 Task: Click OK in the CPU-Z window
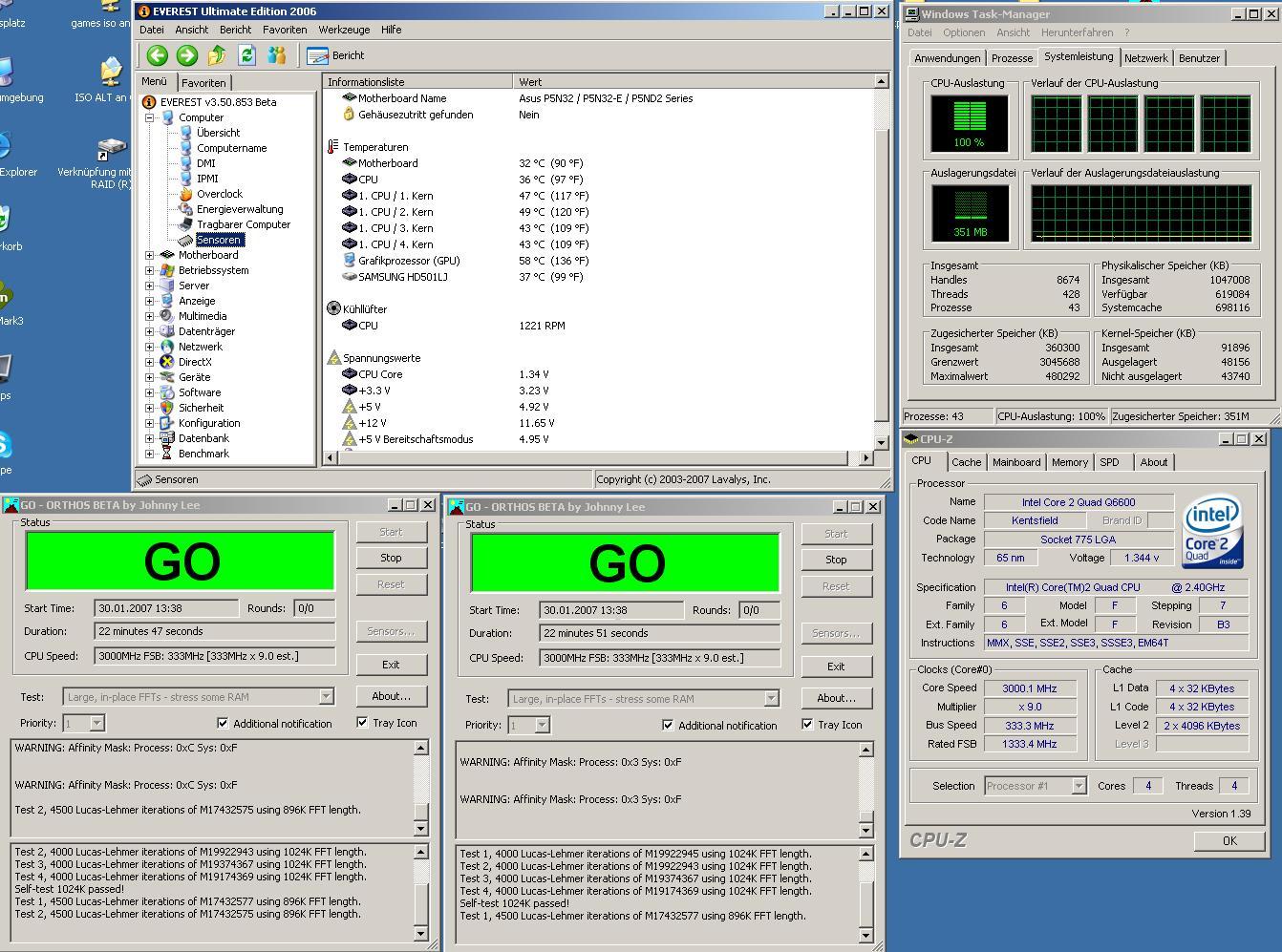pos(1229,840)
